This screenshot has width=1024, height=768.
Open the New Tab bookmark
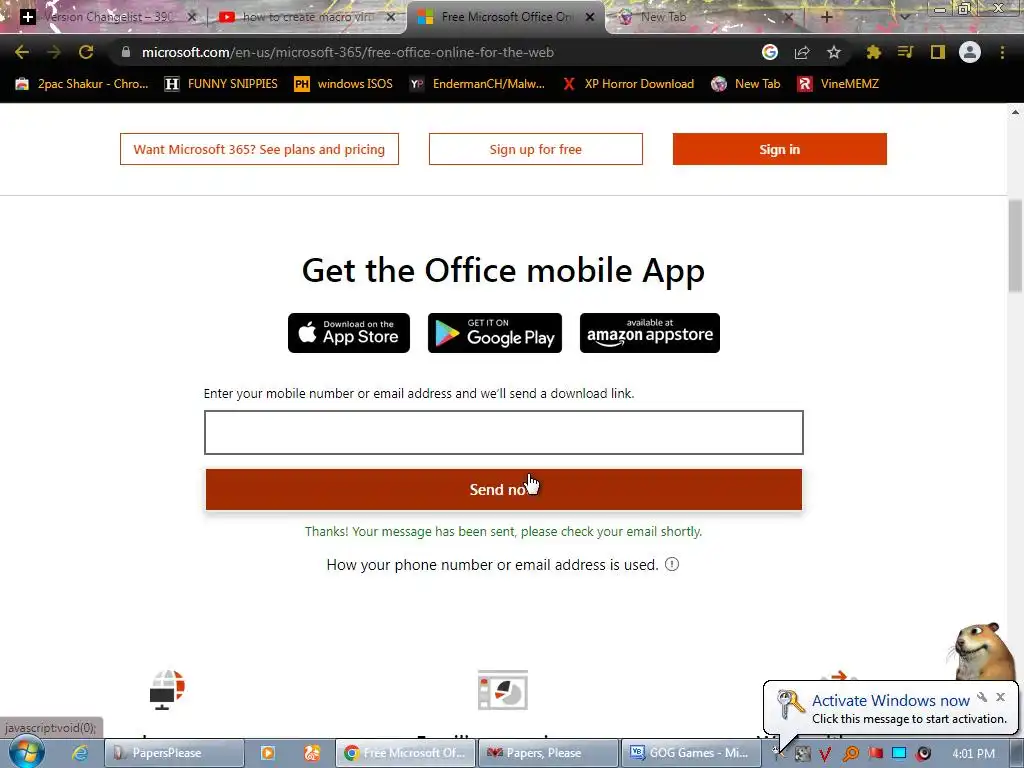tap(746, 84)
